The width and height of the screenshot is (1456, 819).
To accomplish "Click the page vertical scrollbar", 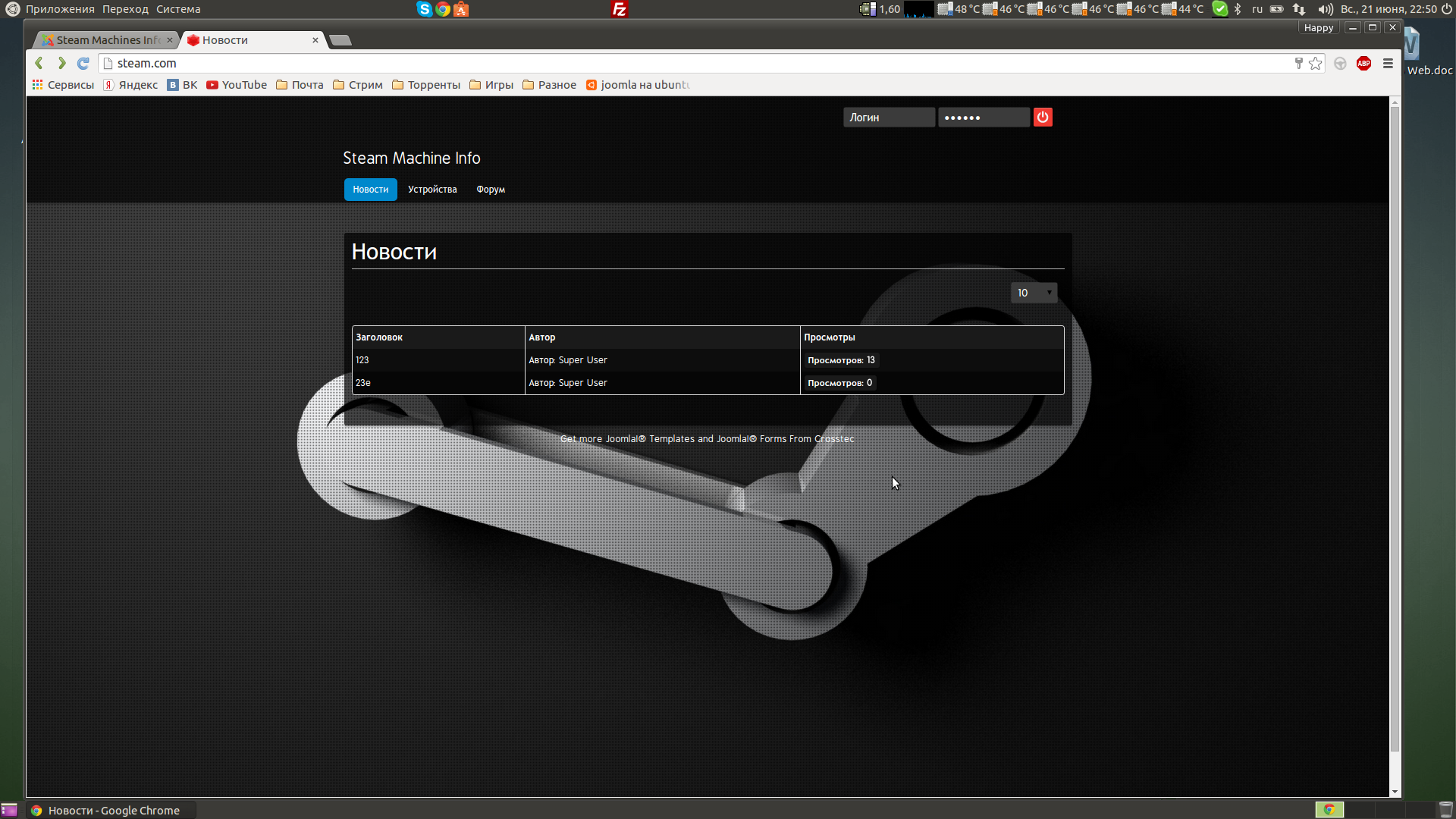I will pos(1395,425).
